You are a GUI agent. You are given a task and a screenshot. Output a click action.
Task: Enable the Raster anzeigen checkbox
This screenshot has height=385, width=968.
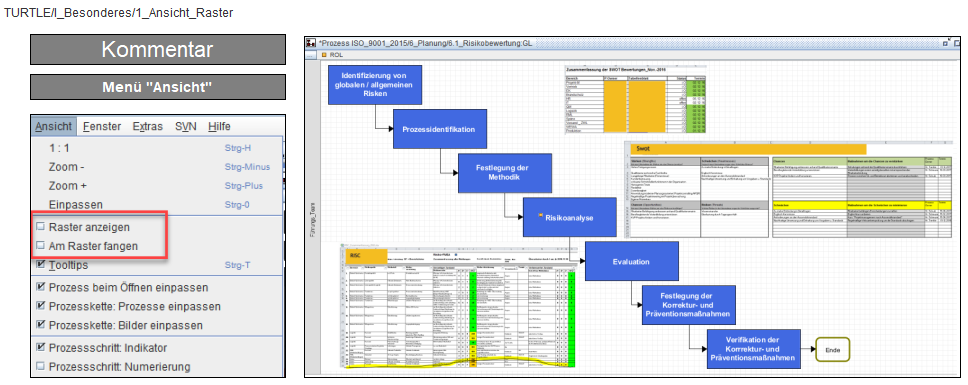[41, 227]
